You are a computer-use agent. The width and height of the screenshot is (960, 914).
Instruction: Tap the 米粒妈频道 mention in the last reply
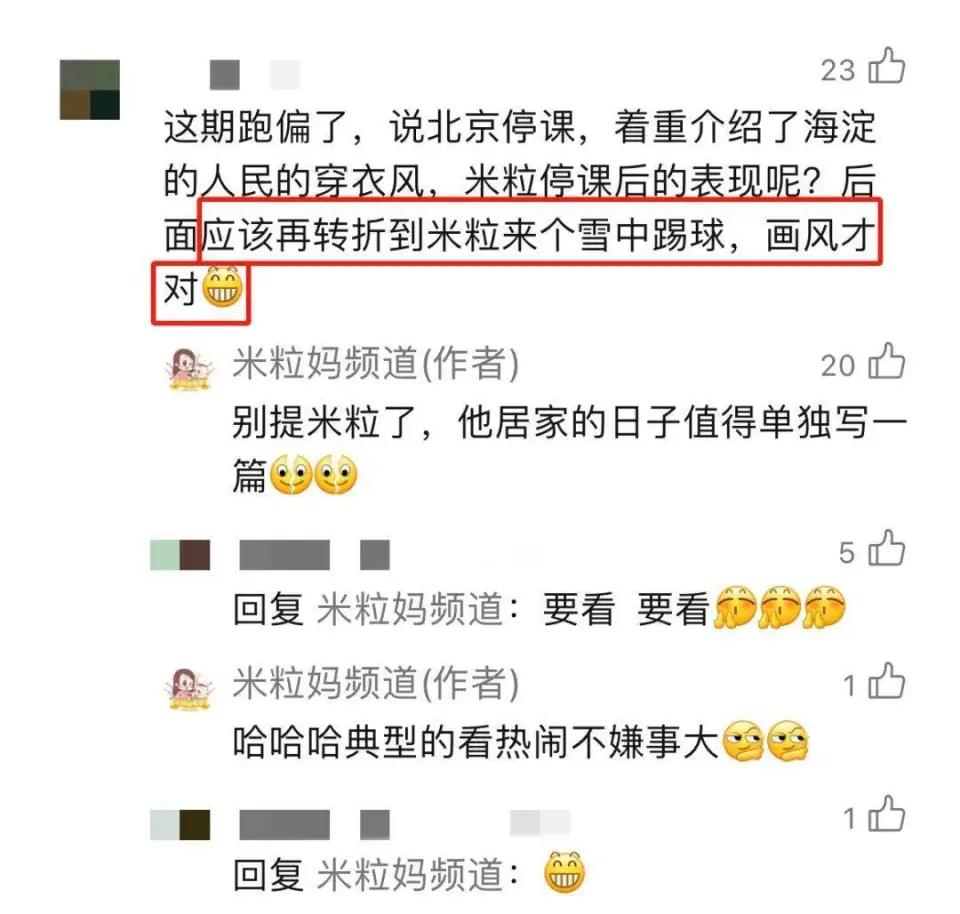click(410, 874)
